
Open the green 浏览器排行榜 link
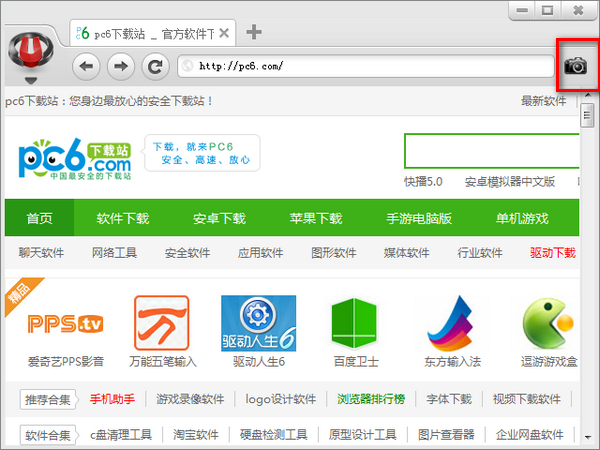tap(371, 399)
